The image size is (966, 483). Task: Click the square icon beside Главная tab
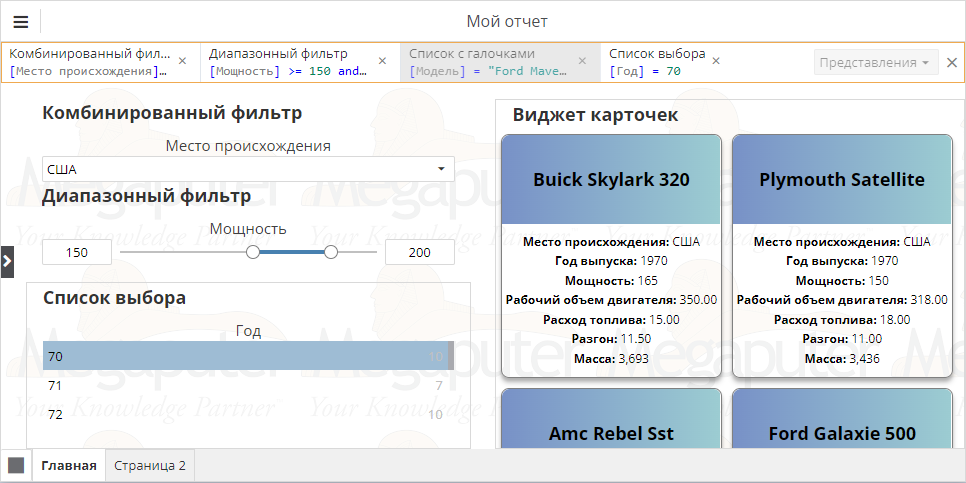tap(16, 465)
